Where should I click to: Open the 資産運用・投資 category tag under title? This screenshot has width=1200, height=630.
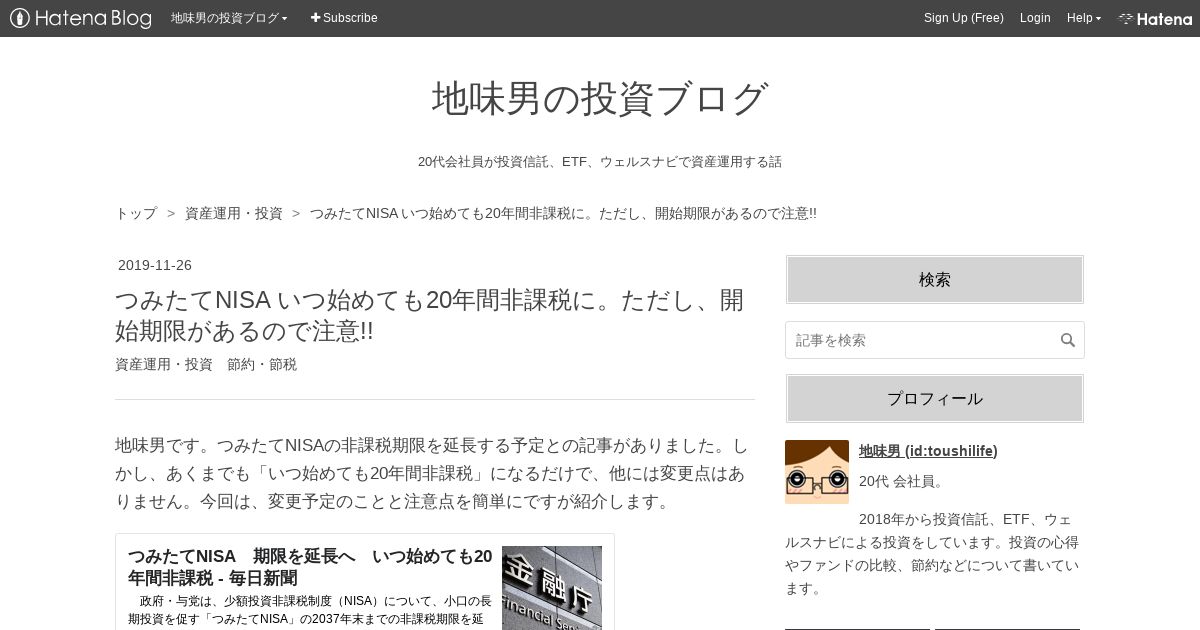[x=164, y=364]
